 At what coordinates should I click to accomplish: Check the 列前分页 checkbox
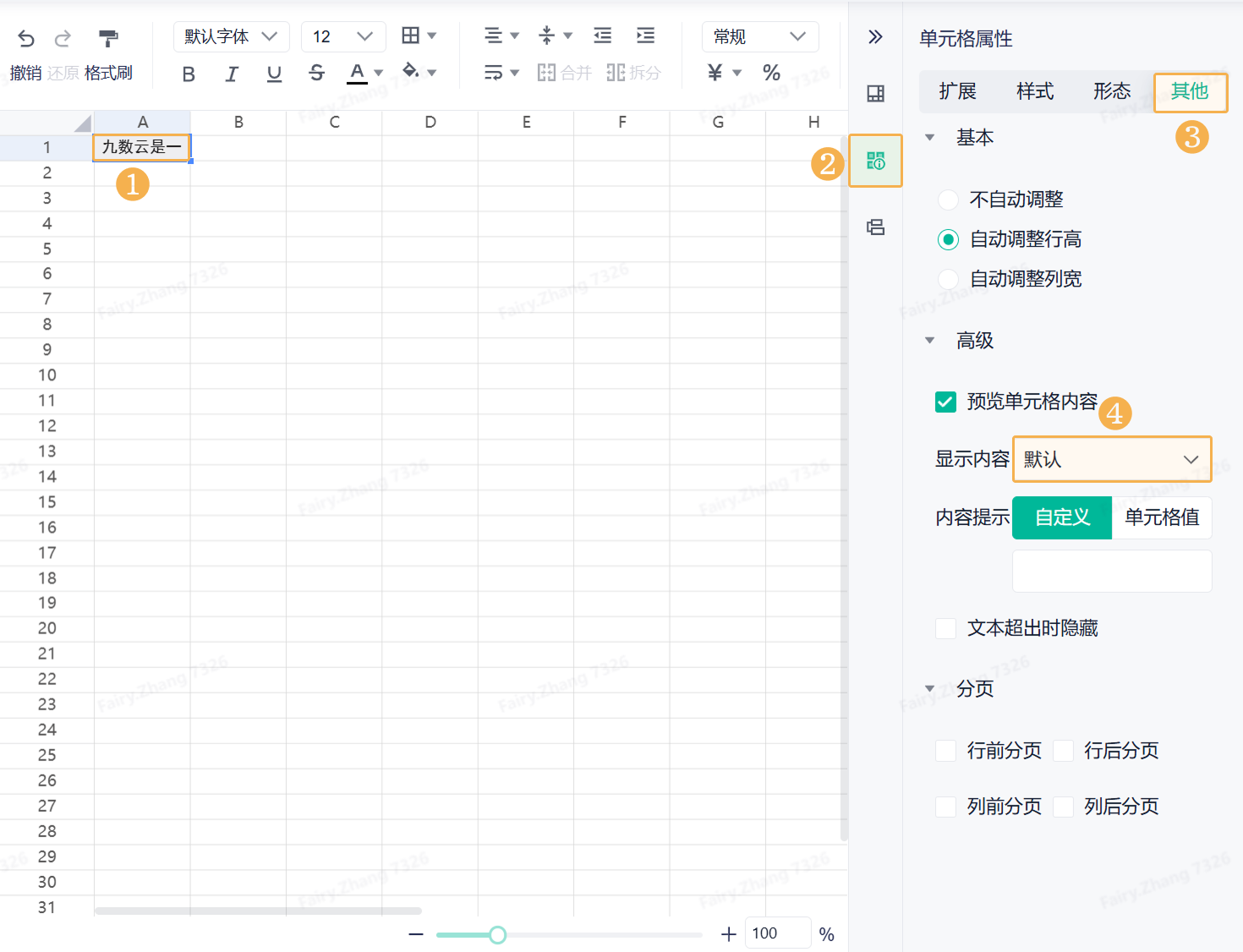(x=945, y=807)
